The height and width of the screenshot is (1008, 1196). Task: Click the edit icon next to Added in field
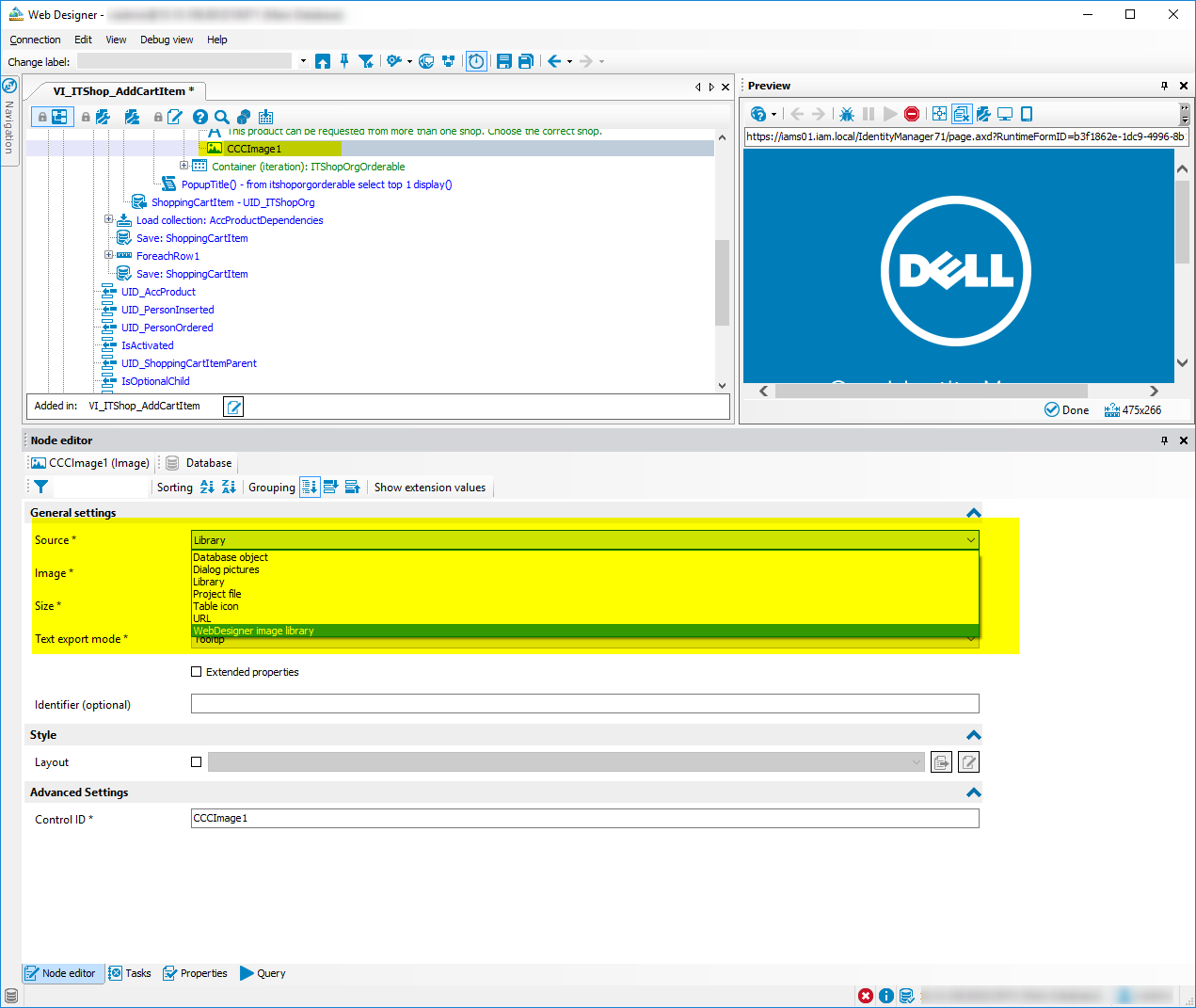(x=233, y=407)
